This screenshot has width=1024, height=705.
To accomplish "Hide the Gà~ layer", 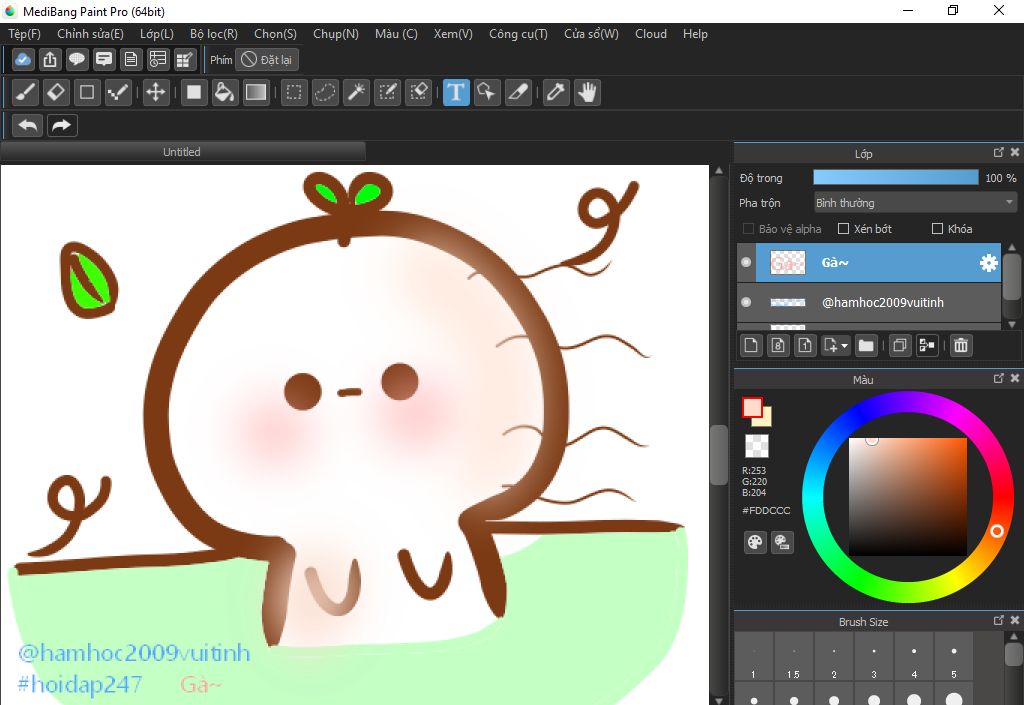I will pyautogui.click(x=746, y=262).
